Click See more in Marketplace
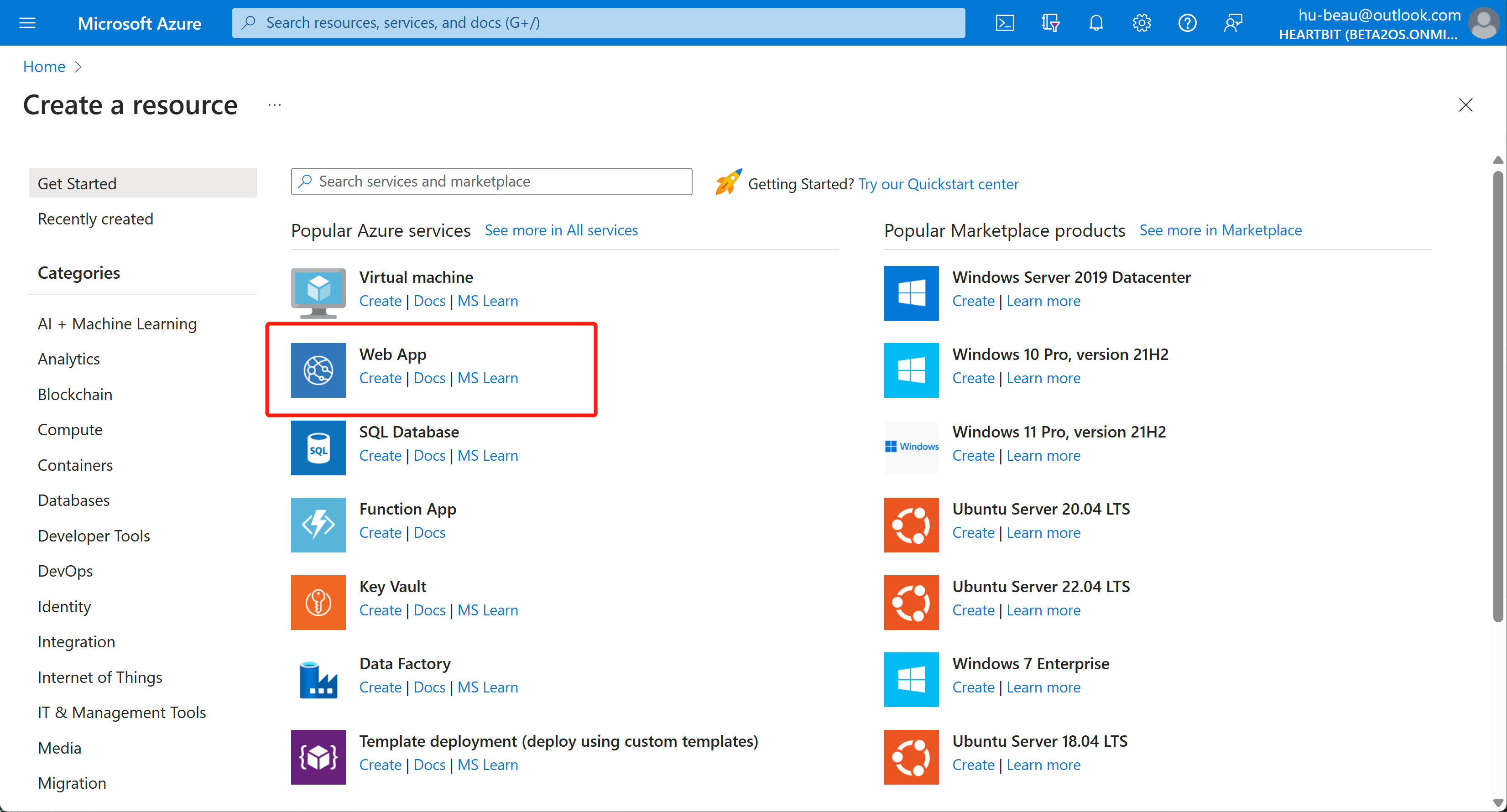This screenshot has height=812, width=1507. 1220,230
